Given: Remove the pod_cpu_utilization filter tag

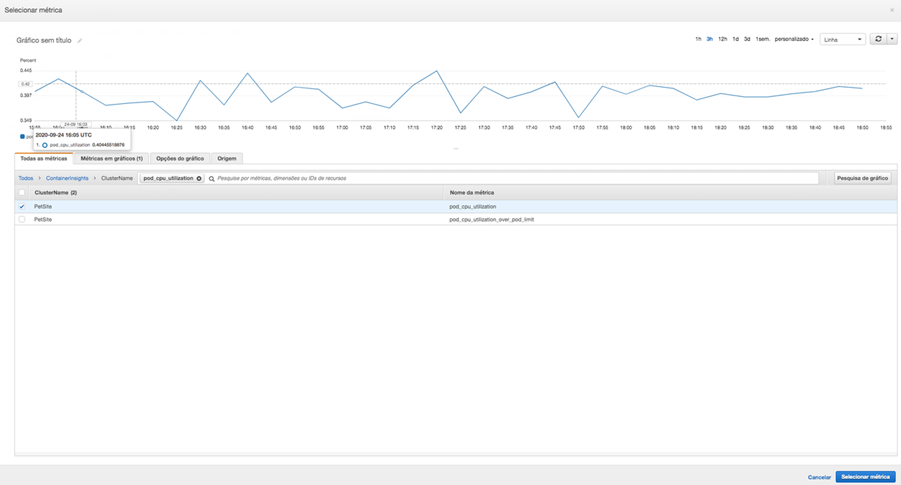Looking at the screenshot, I should pos(199,178).
